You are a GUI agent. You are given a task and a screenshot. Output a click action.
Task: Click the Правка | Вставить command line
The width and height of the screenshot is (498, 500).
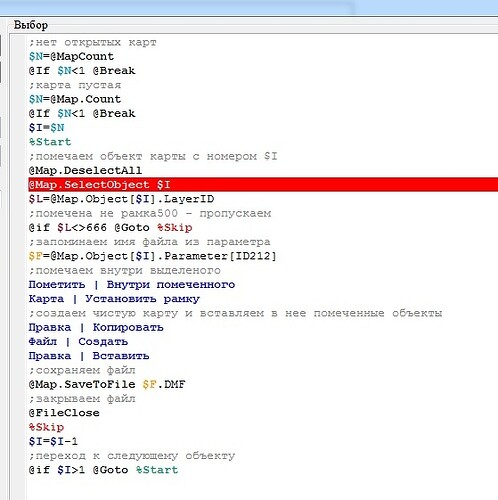tap(89, 356)
